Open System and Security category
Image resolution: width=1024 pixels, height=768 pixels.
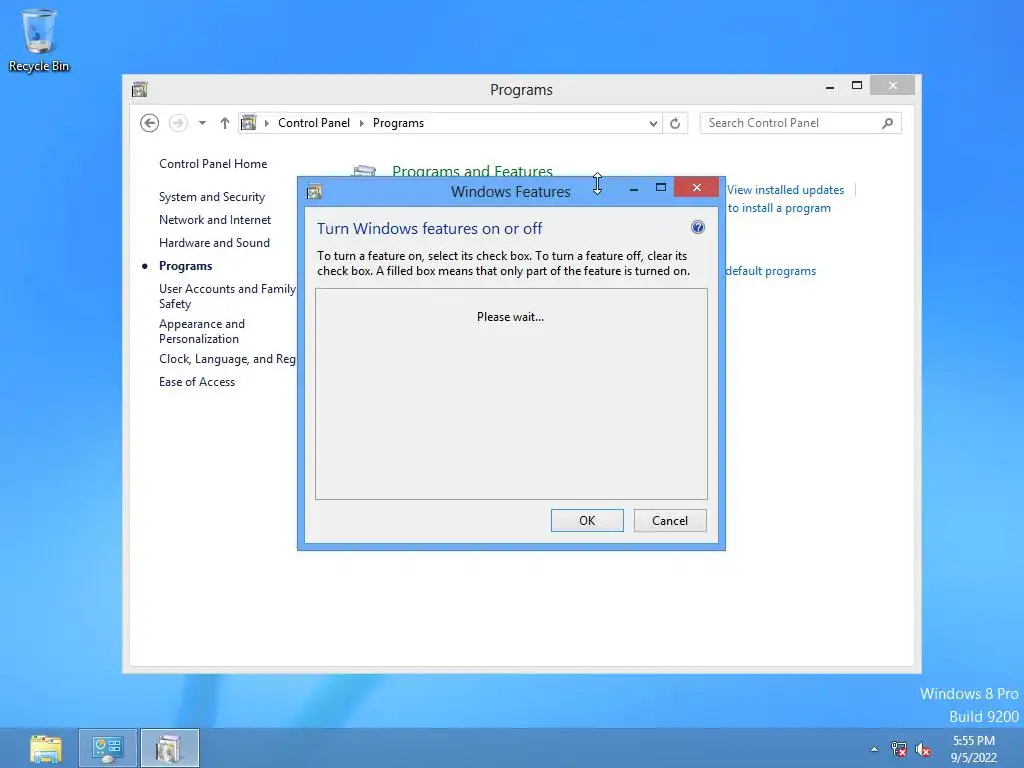point(212,197)
